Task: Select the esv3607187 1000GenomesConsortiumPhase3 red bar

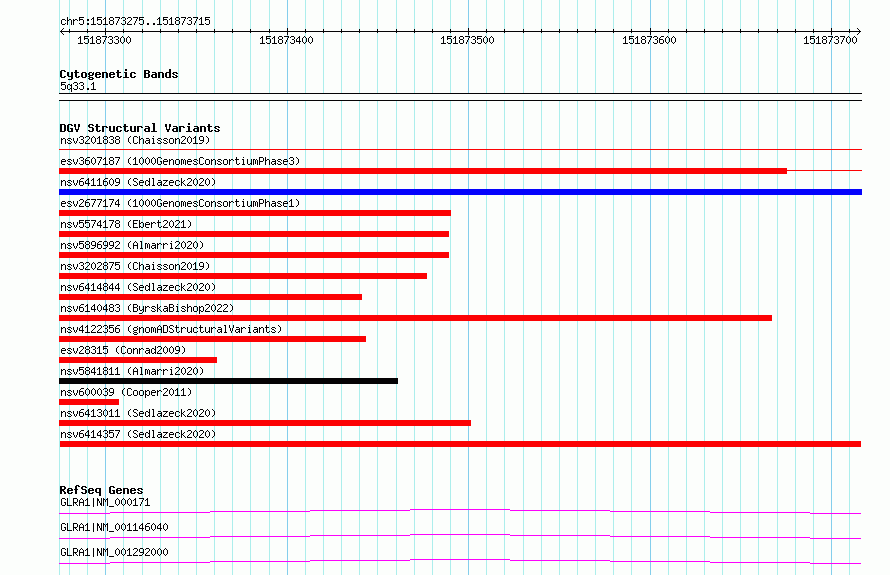Action: (x=423, y=171)
